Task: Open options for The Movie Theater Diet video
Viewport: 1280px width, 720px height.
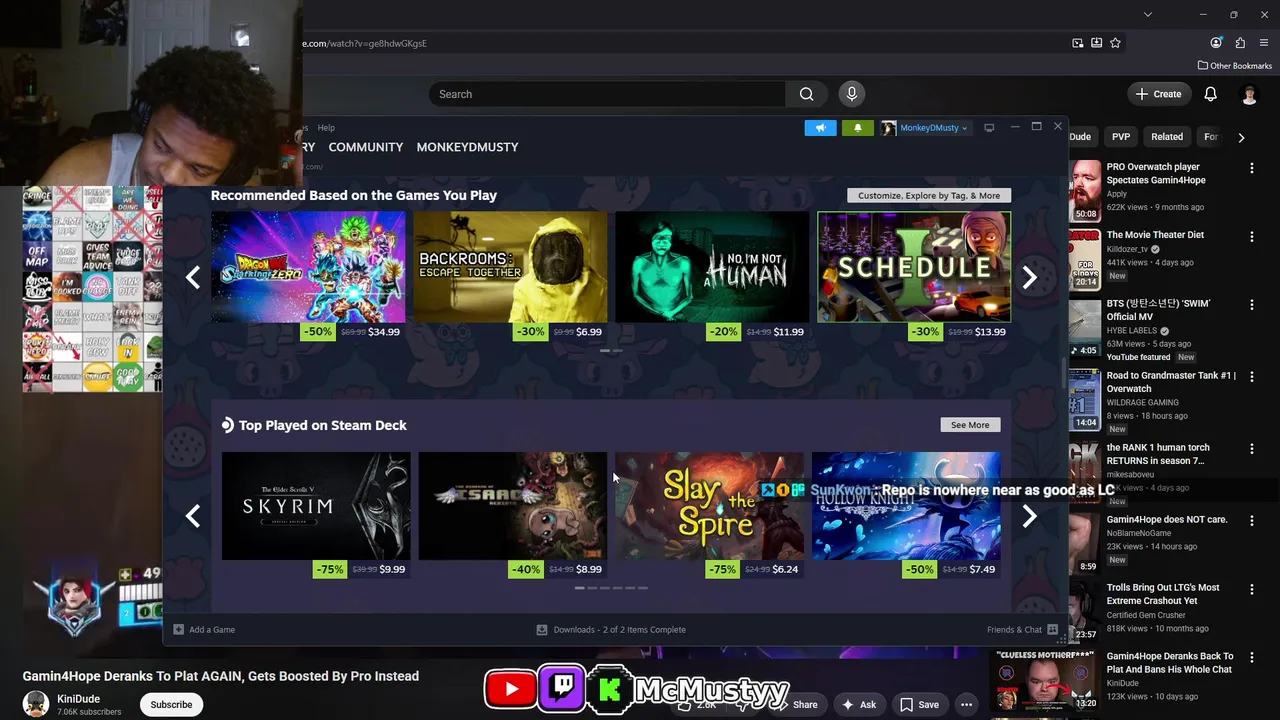Action: pos(1251,237)
